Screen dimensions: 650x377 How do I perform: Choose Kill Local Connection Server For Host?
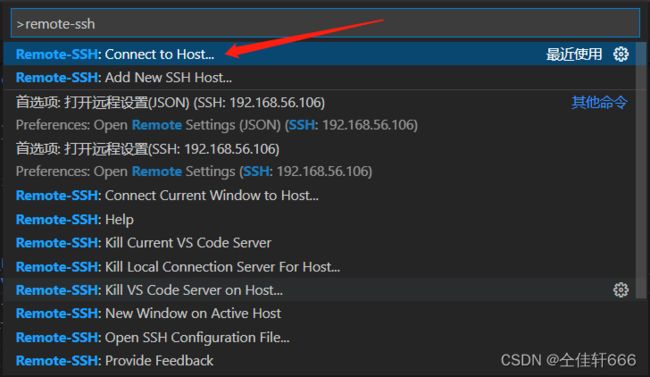coord(319,266)
